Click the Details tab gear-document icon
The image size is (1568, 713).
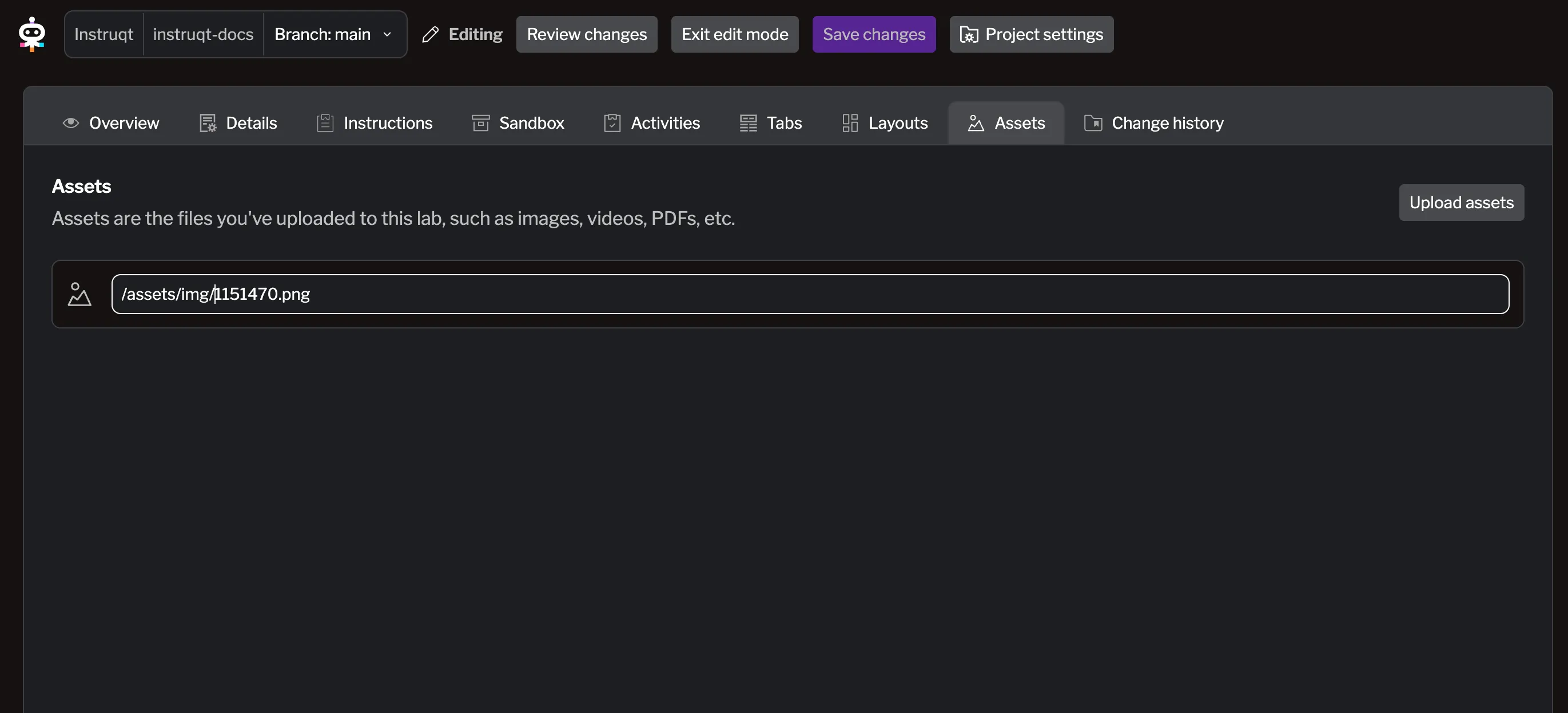tap(208, 123)
